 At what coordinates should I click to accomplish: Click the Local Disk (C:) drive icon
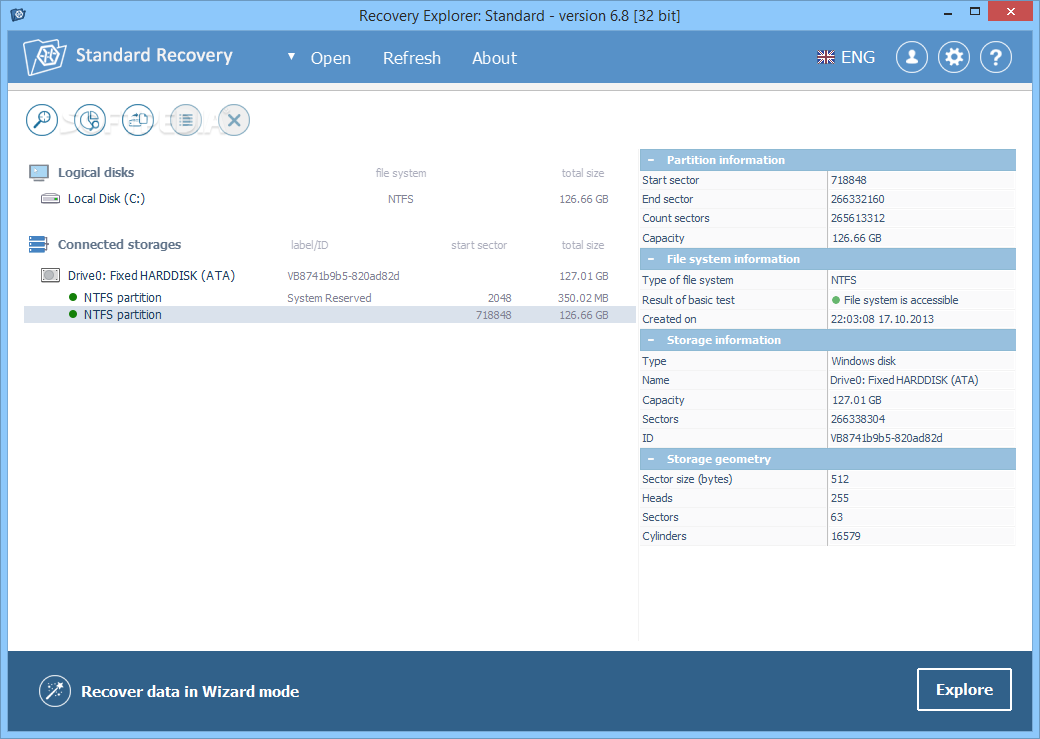pos(50,198)
